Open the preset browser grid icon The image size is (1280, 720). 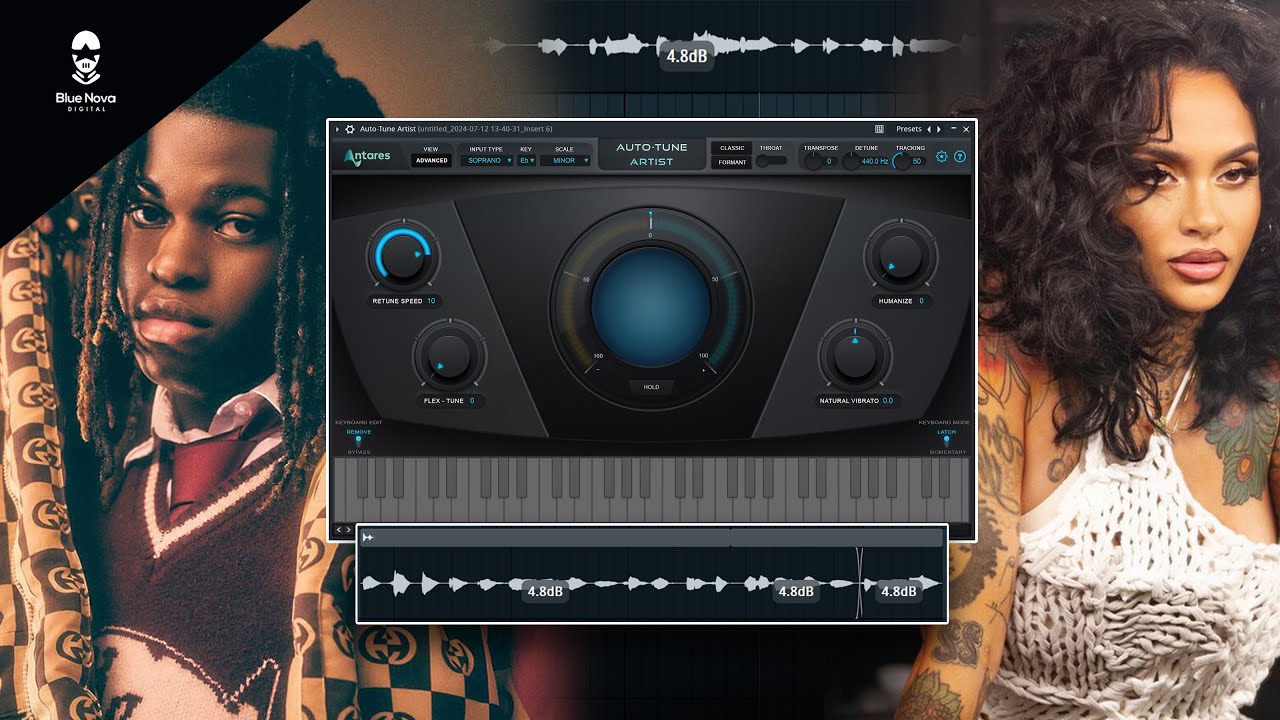click(879, 129)
